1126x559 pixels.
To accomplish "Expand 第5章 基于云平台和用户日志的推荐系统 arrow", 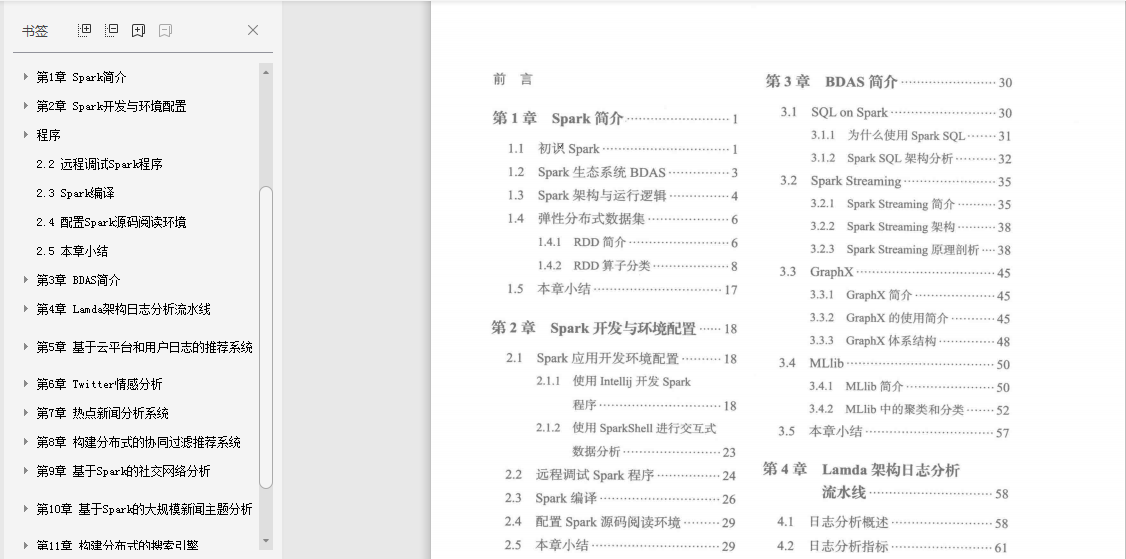I will [x=25, y=346].
